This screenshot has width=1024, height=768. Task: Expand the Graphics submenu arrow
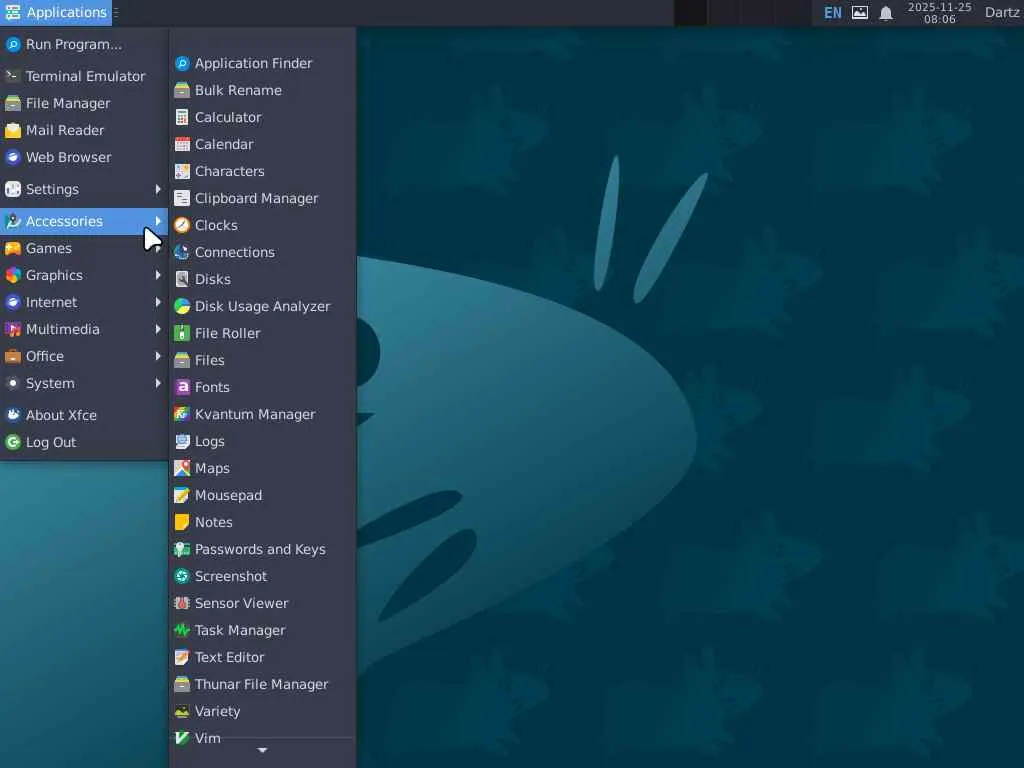(x=158, y=276)
